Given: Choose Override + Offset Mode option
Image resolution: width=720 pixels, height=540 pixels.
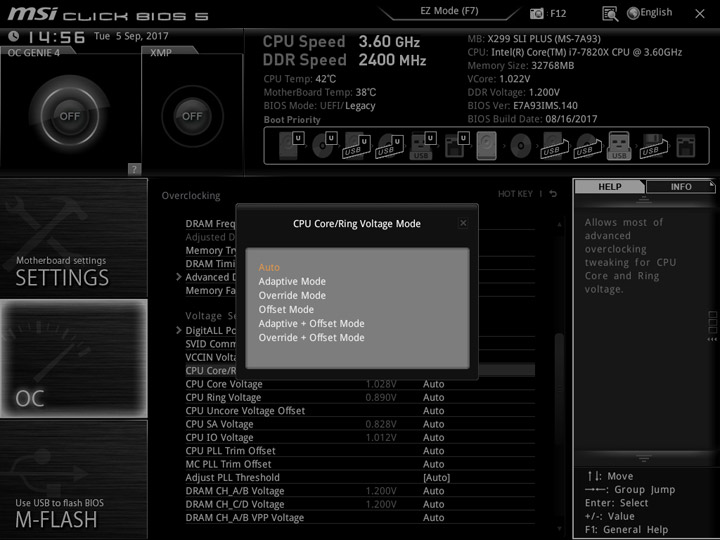Looking at the screenshot, I should [x=311, y=338].
